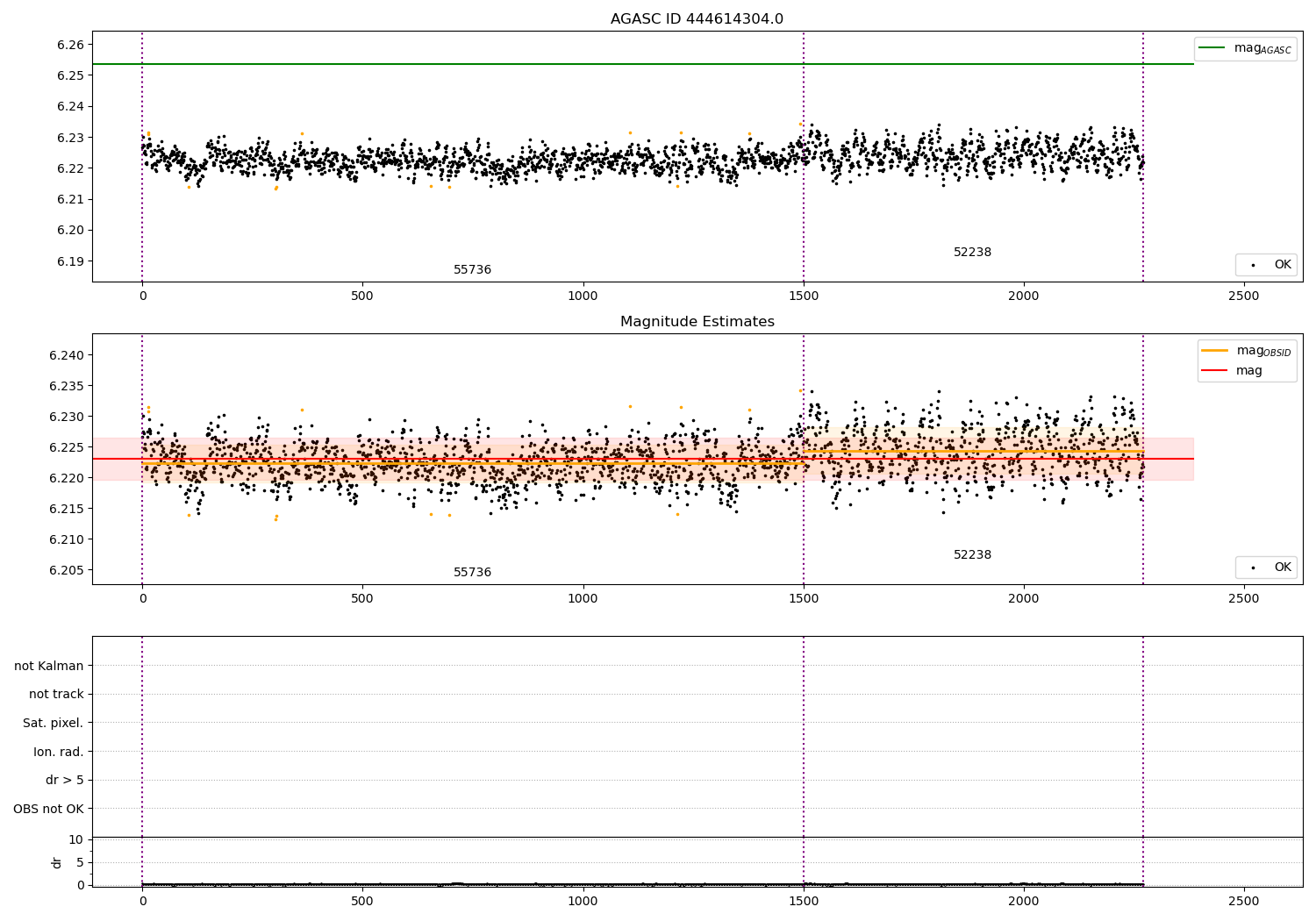The image size is (1316, 921).
Task: Click the 6.215 y-axis tick in the middle plot
Action: point(67,509)
